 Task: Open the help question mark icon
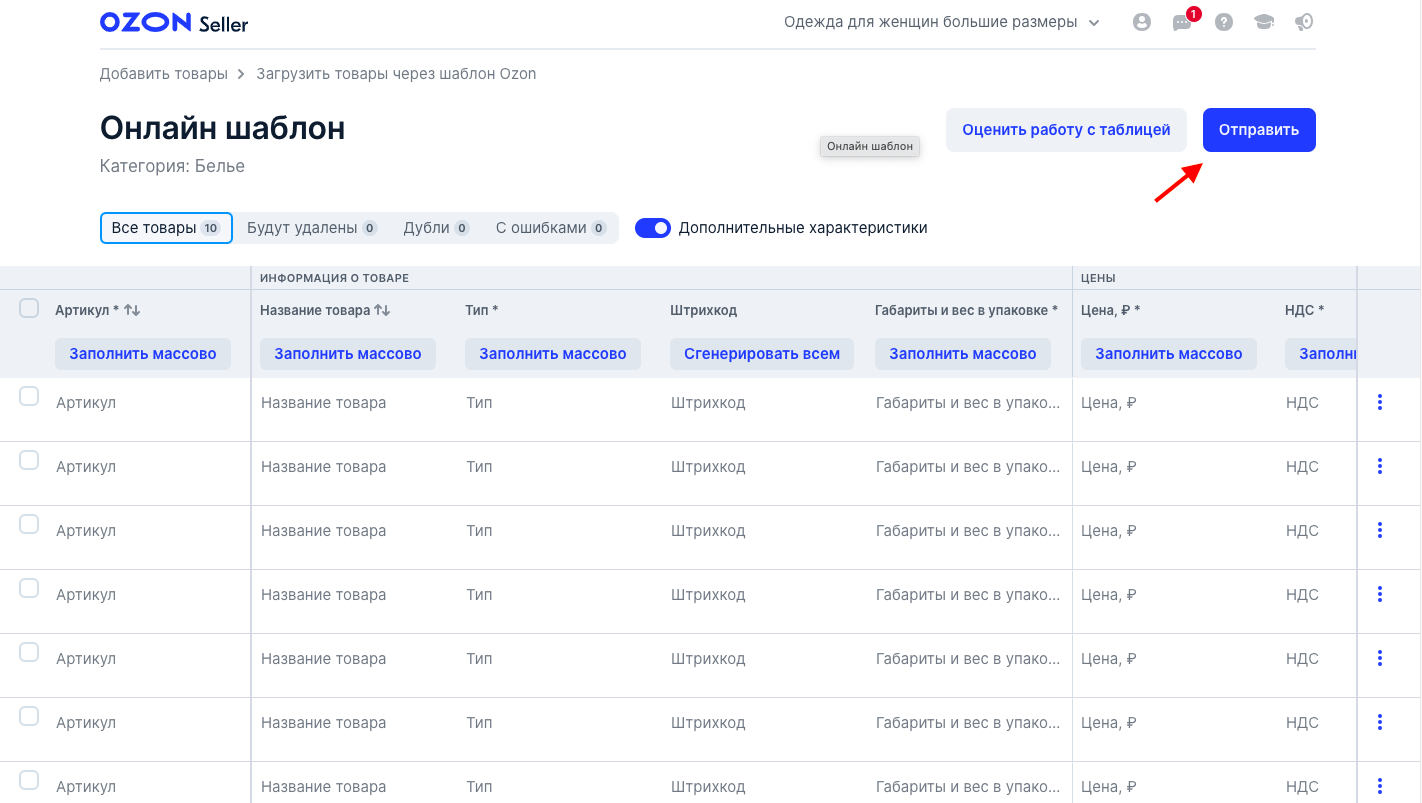coord(1223,22)
